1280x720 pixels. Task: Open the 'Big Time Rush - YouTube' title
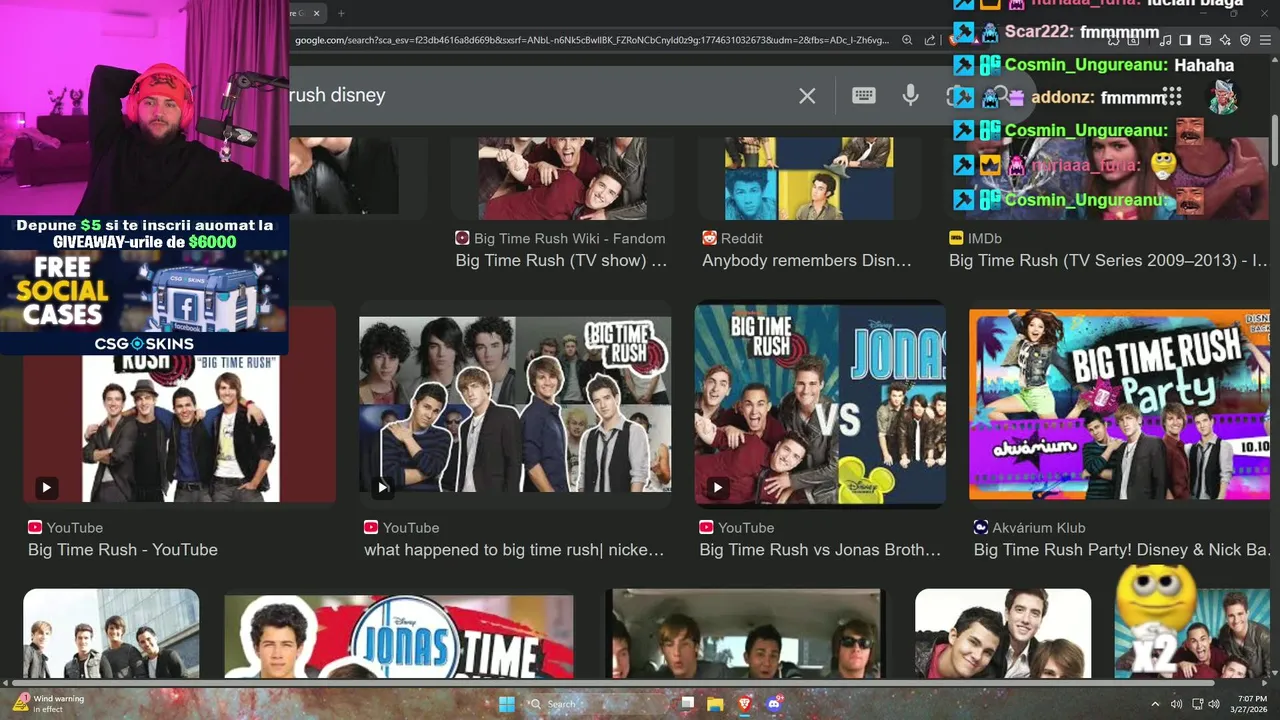[123, 550]
